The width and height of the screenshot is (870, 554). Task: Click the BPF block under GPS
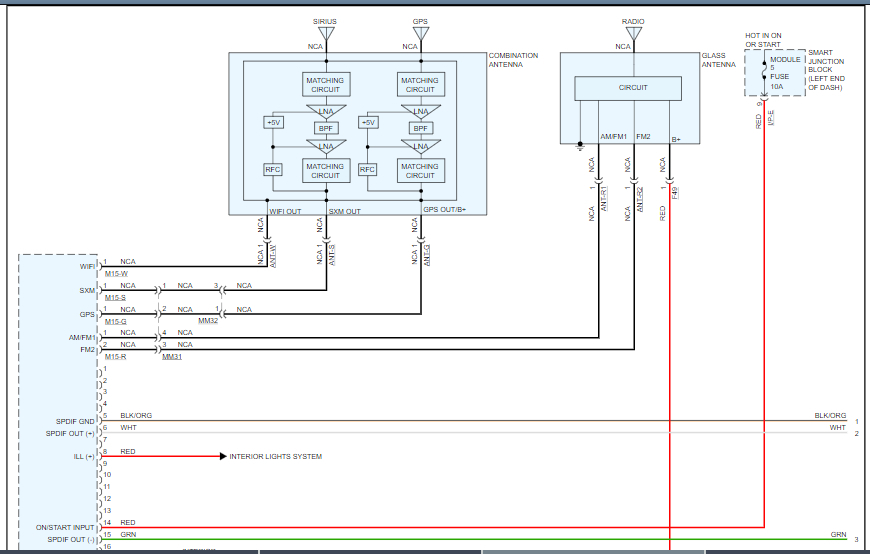click(421, 128)
